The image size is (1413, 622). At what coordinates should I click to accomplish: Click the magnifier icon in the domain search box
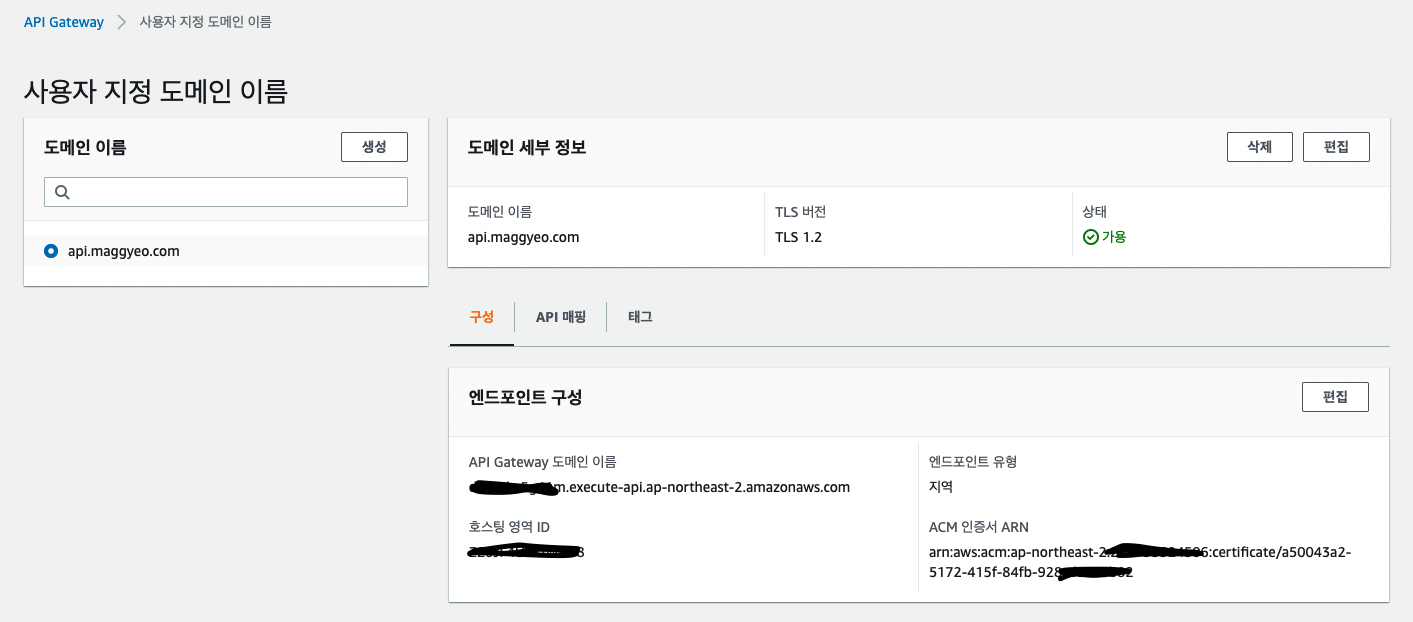pyautogui.click(x=62, y=192)
